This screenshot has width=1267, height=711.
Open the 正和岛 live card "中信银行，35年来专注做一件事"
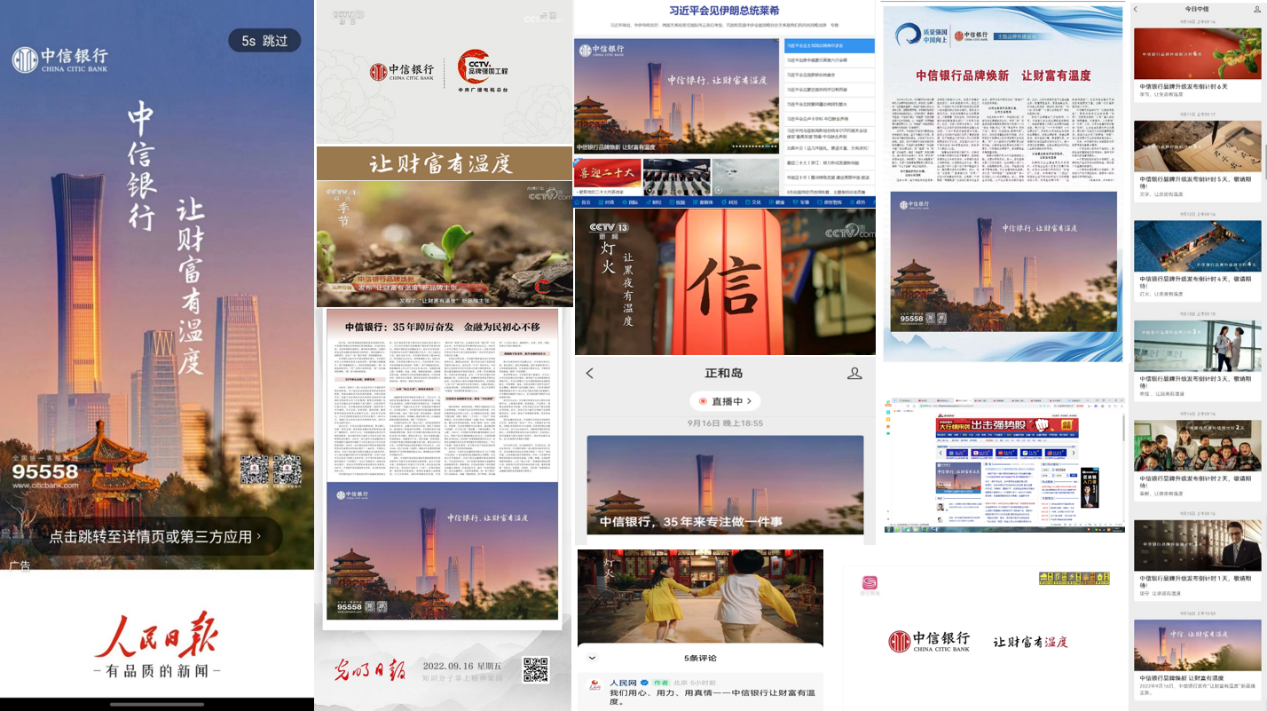point(724,485)
